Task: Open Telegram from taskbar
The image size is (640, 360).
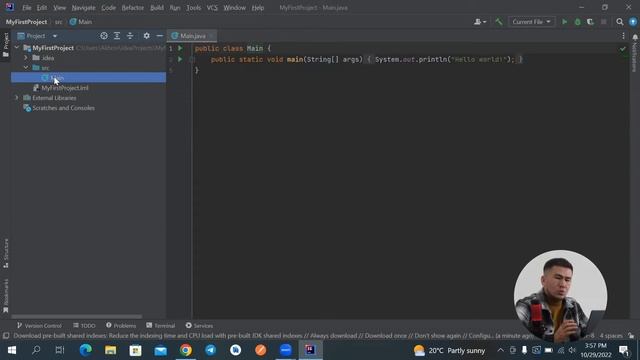Action: point(211,350)
